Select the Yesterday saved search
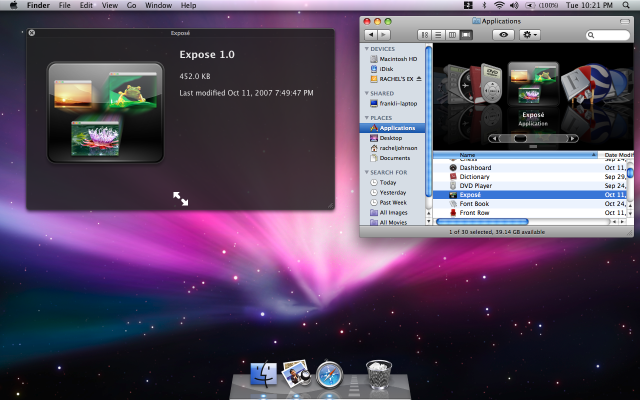Image resolution: width=640 pixels, height=400 pixels. 393,193
